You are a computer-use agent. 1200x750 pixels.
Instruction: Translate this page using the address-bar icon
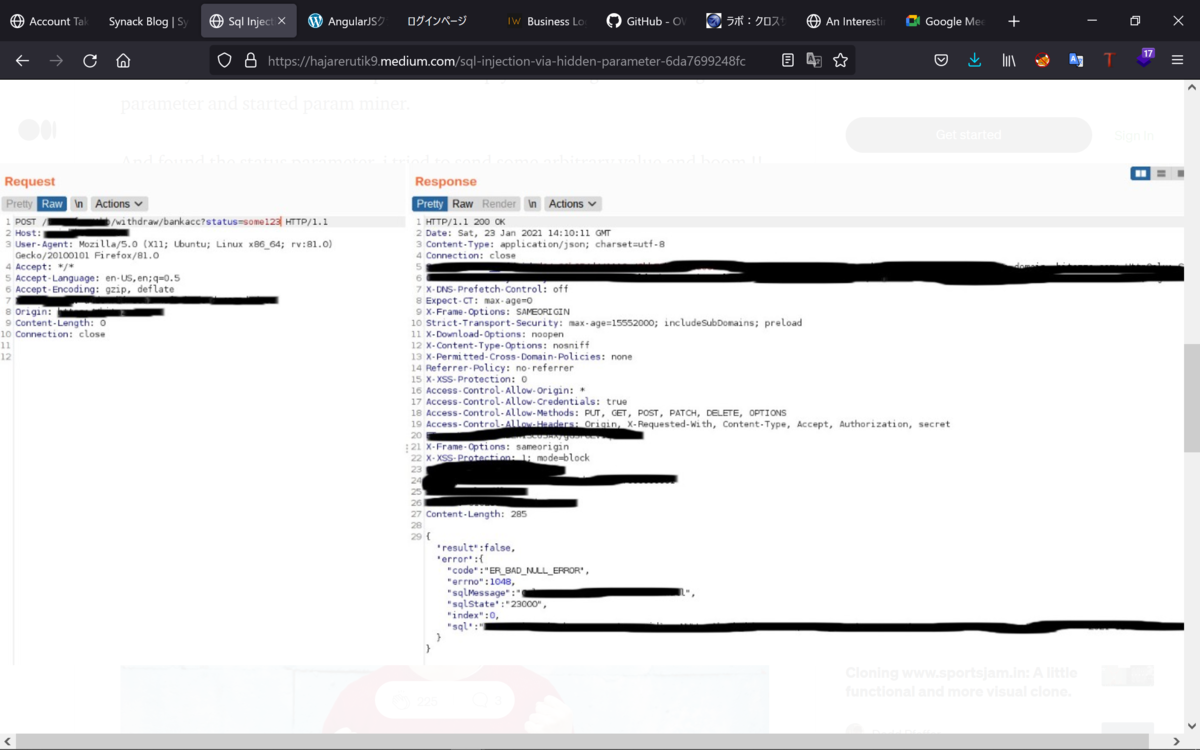point(814,60)
